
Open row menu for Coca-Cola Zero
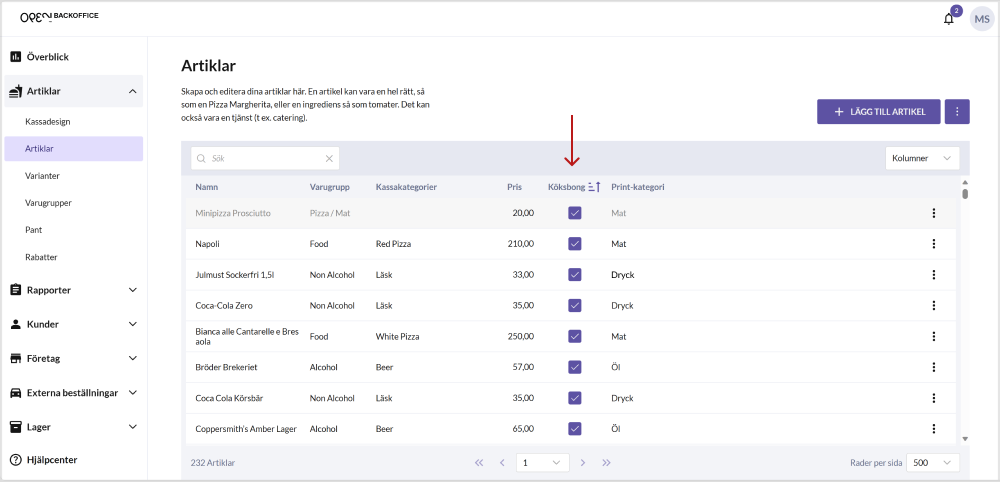(933, 306)
